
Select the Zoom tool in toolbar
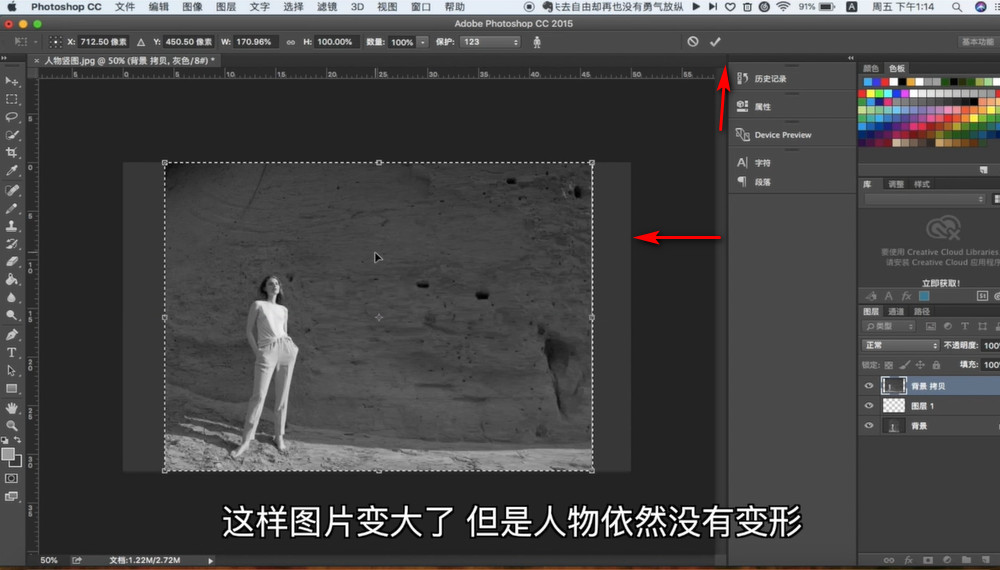pyautogui.click(x=11, y=425)
